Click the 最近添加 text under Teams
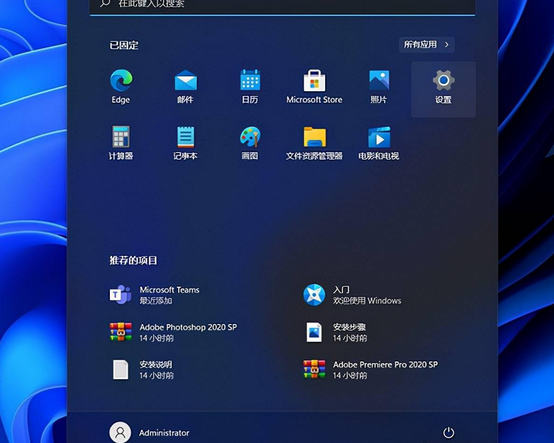554x443 pixels. 156,301
